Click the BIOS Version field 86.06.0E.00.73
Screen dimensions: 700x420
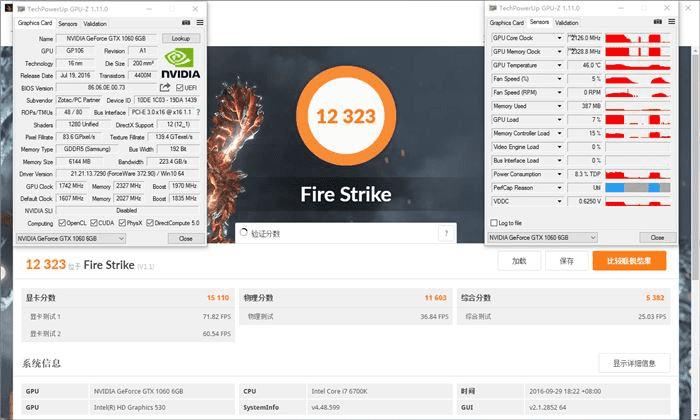(106, 87)
